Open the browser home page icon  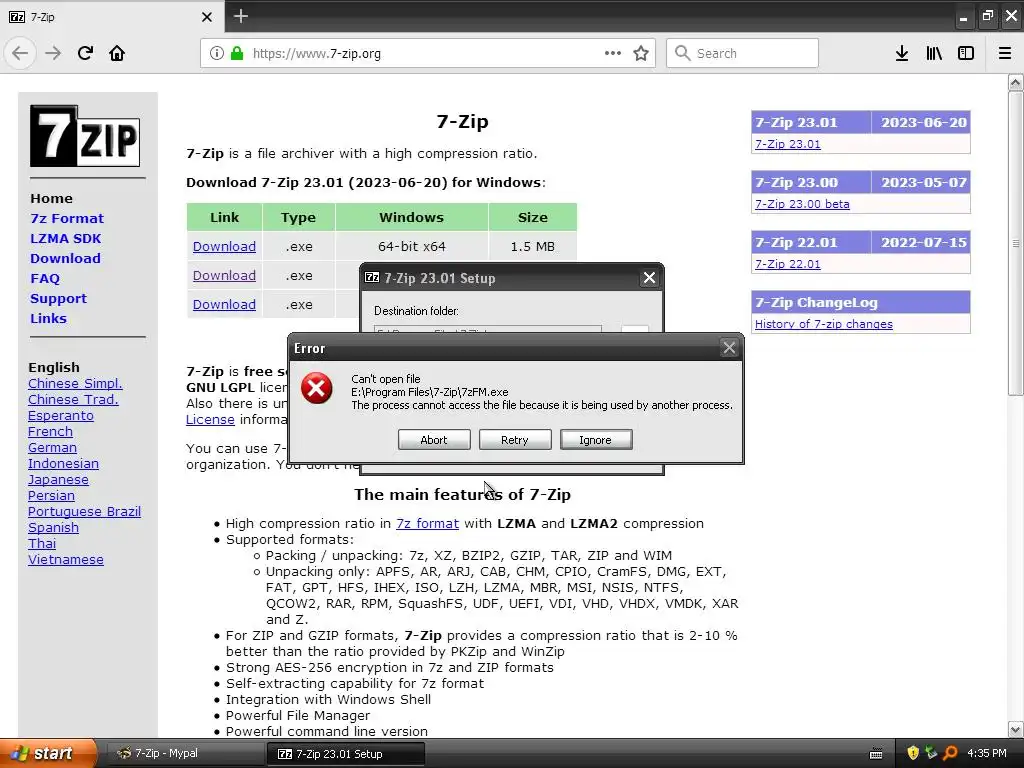(x=117, y=53)
